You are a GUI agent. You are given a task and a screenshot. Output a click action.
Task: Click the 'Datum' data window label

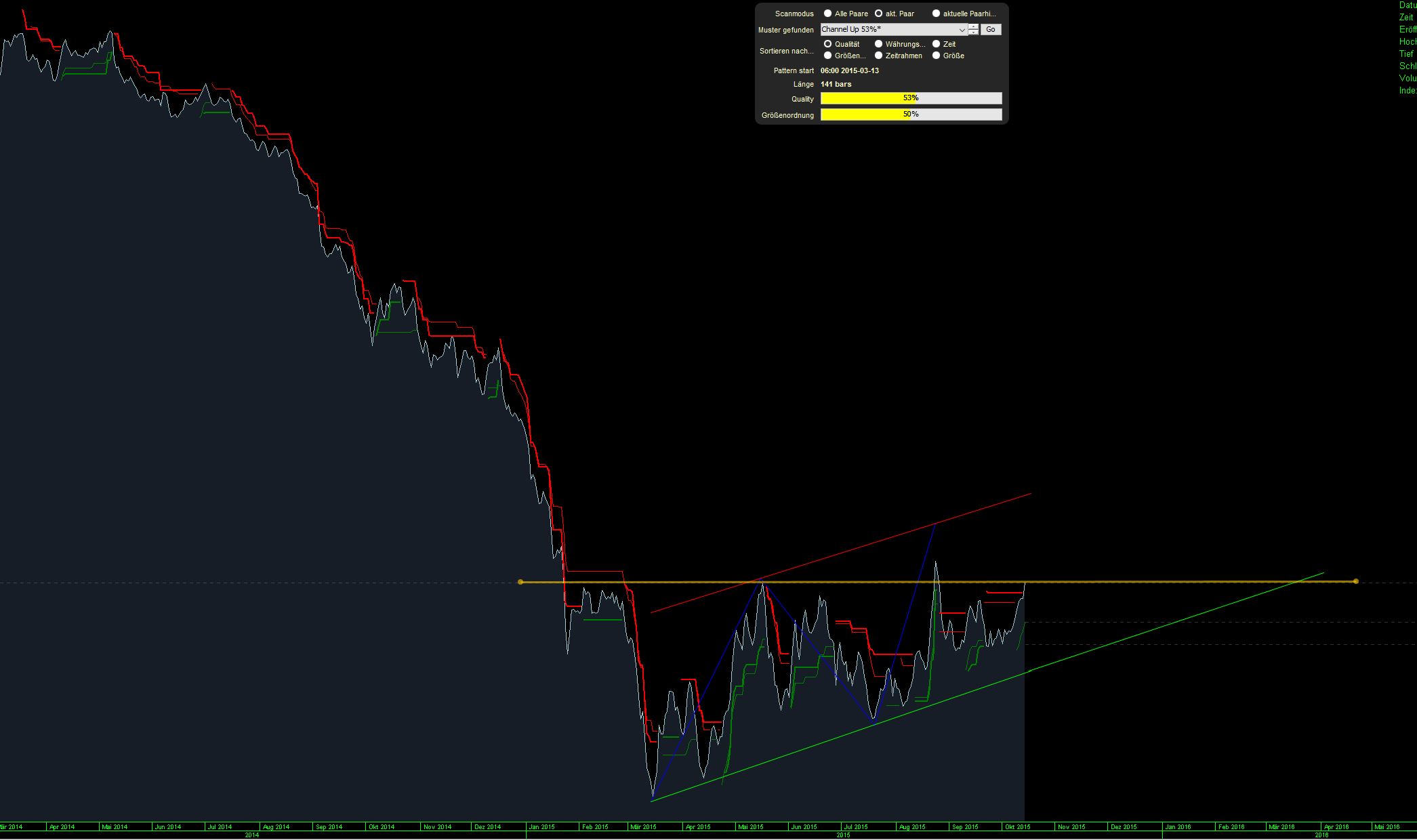coord(1408,5)
